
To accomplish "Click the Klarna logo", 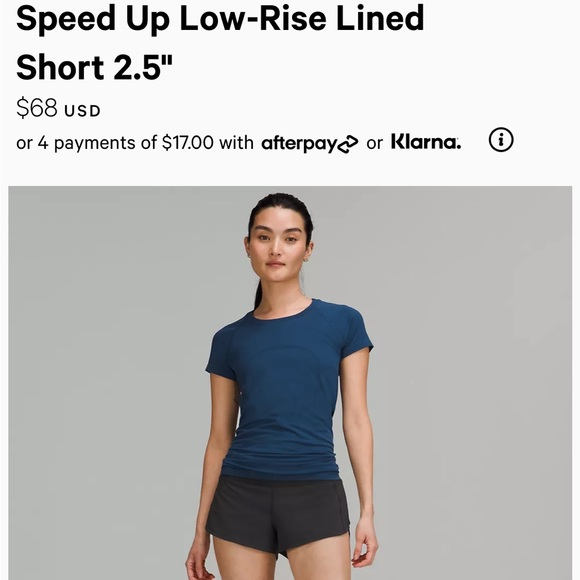I will click(x=426, y=142).
